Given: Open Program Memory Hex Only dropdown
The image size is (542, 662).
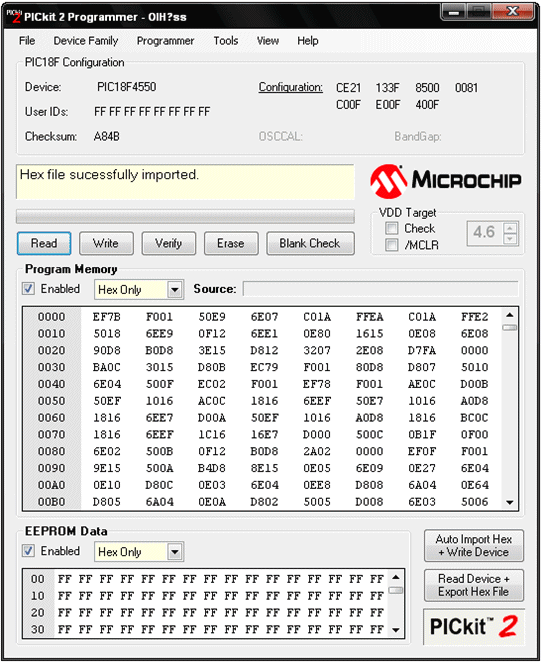Looking at the screenshot, I should 174,290.
